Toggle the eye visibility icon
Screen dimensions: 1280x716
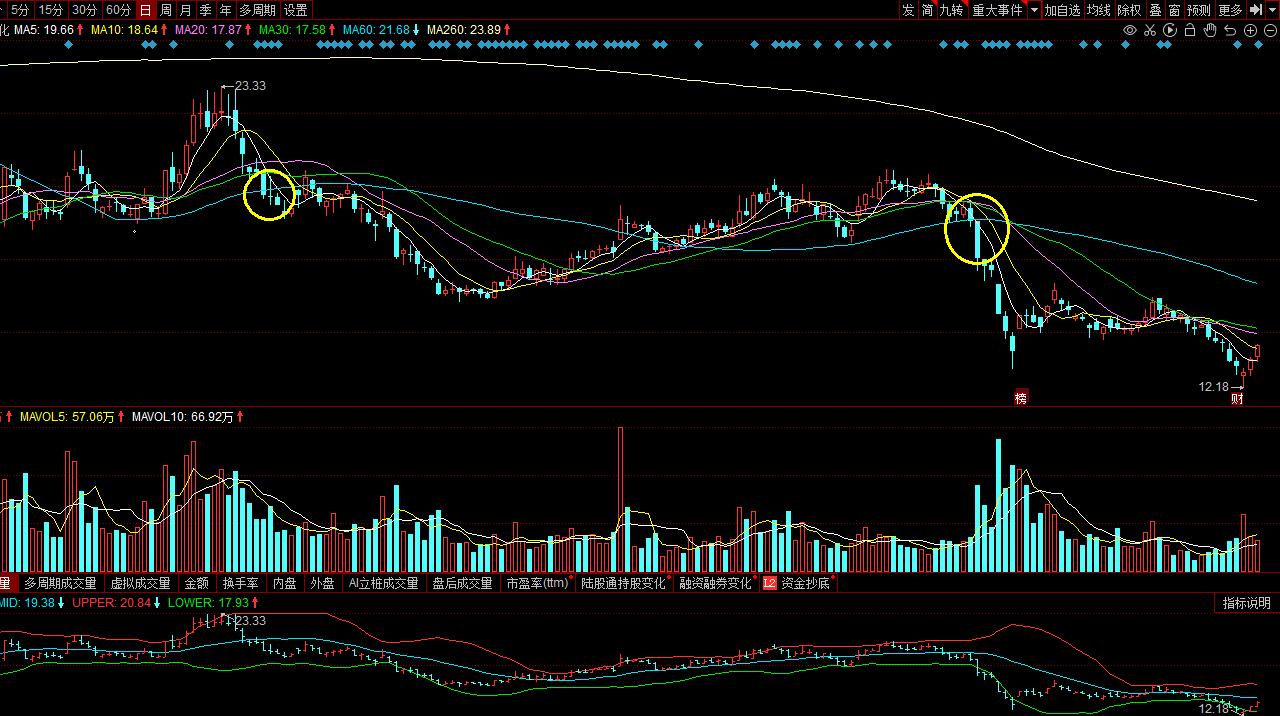(1130, 30)
